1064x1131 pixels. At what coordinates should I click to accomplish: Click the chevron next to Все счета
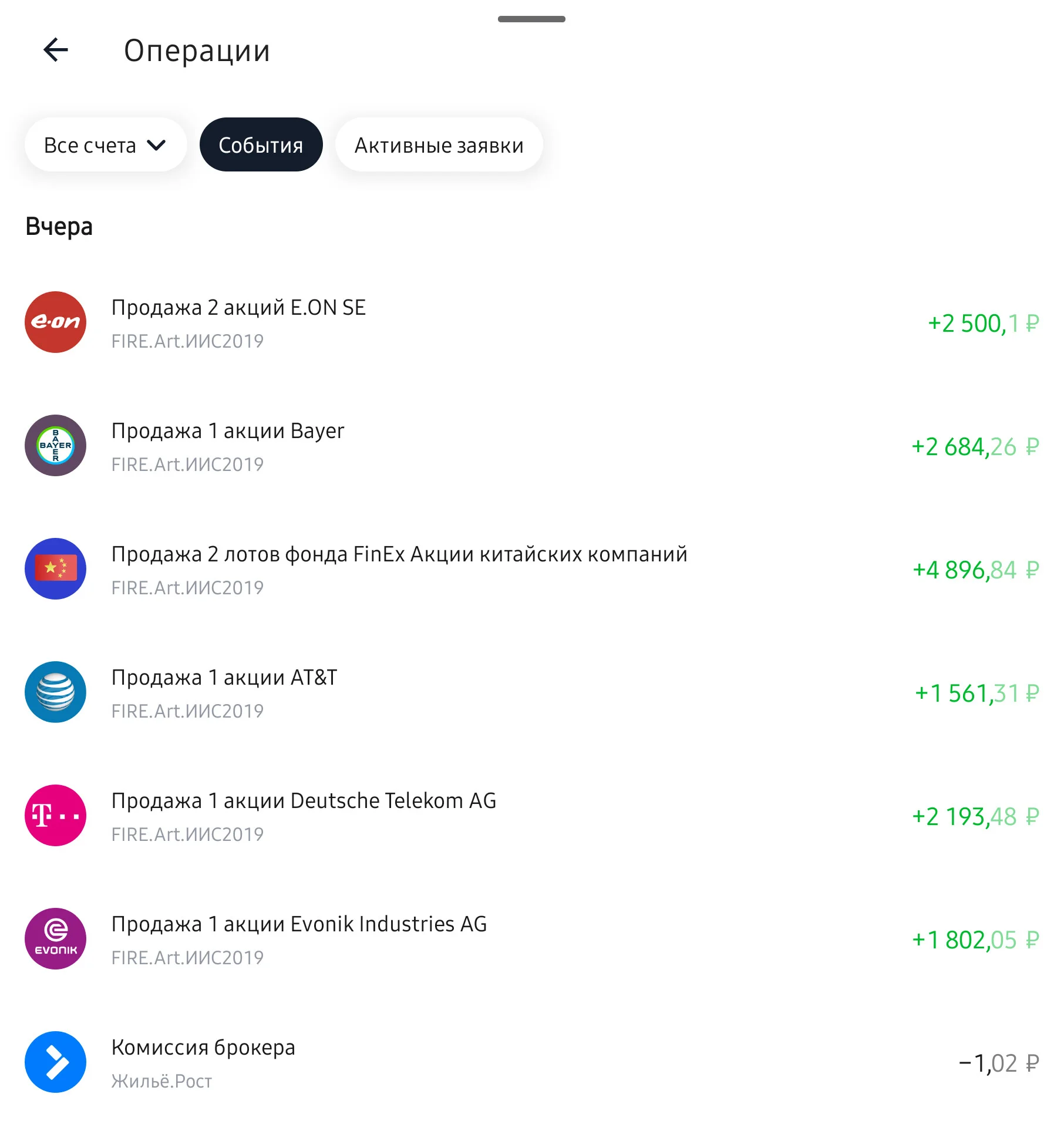click(x=156, y=145)
